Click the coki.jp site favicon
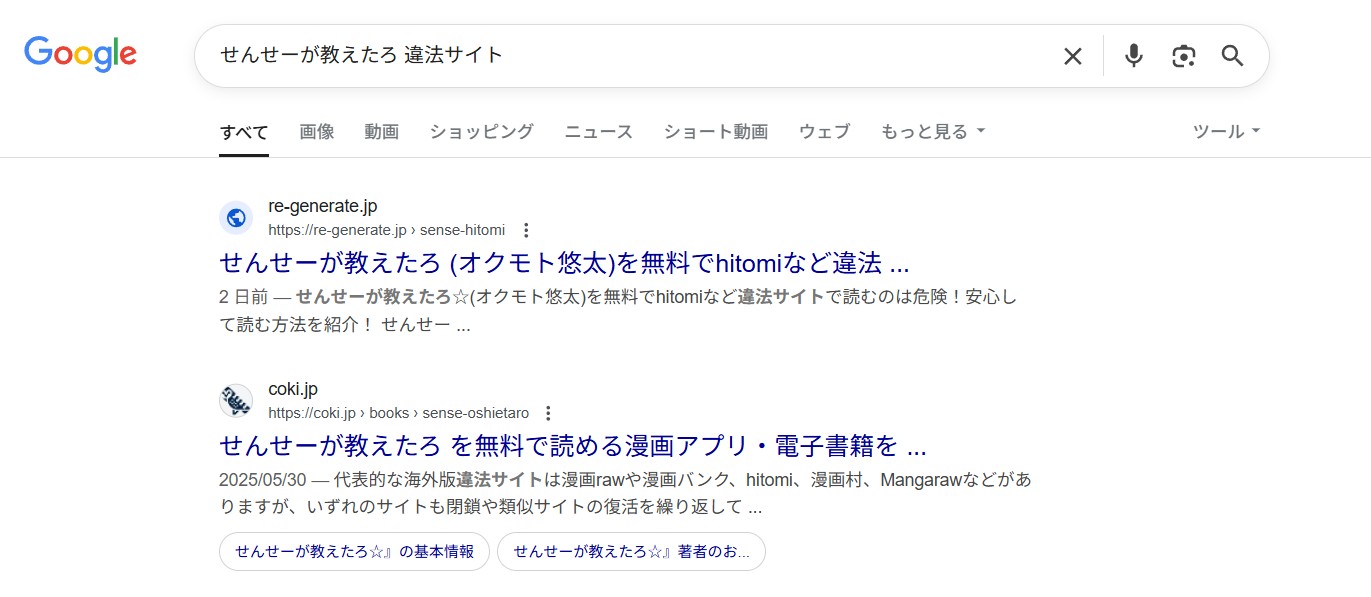Viewport: 1371px width, 597px height. pyautogui.click(x=235, y=400)
